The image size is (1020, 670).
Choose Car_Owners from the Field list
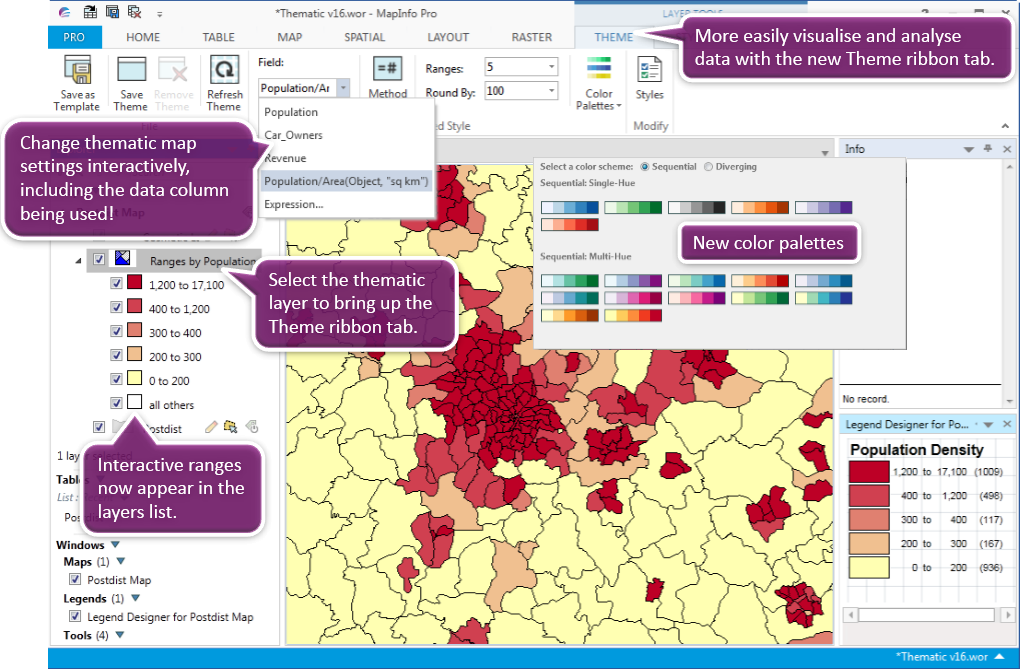pyautogui.click(x=347, y=135)
